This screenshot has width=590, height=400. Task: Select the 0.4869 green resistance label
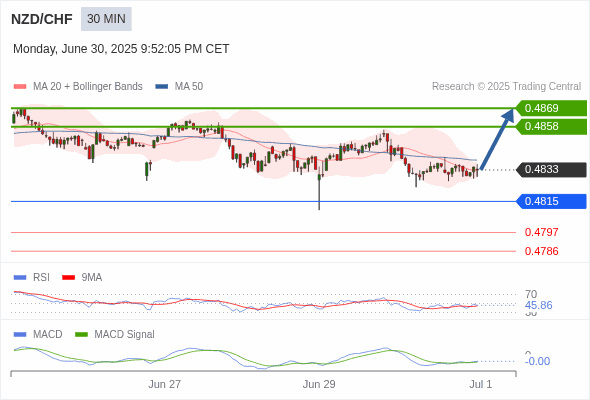click(551, 108)
